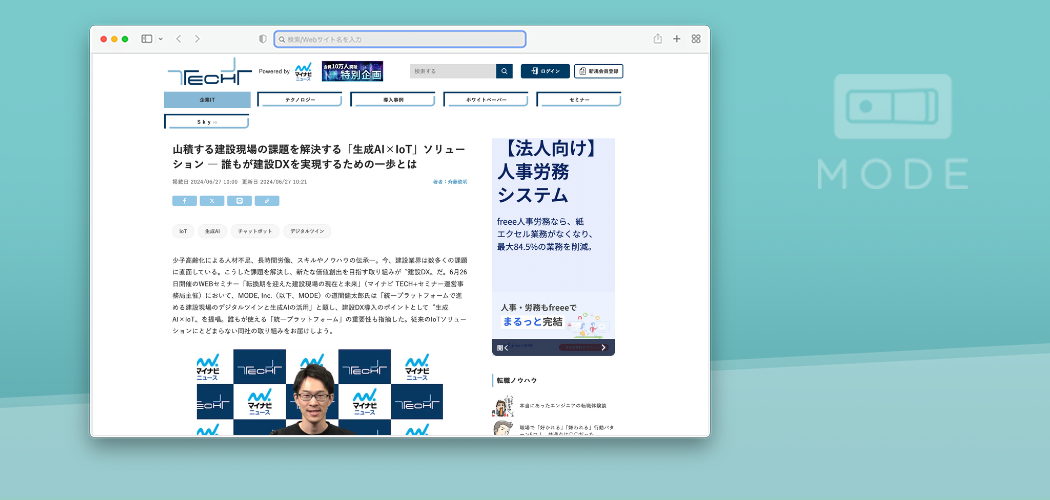Click the TECH+ site logo

click(x=209, y=73)
